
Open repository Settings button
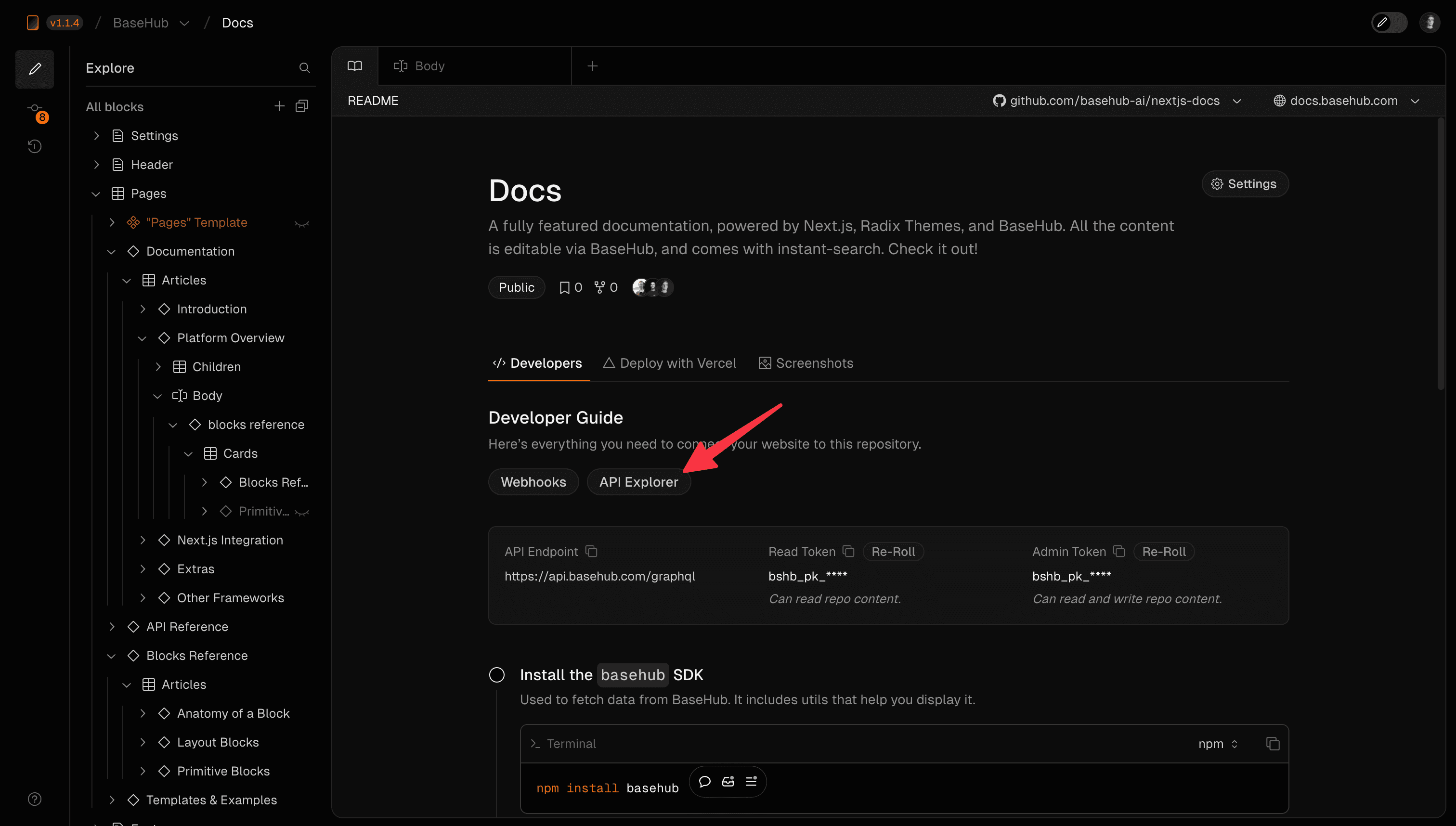(1245, 184)
